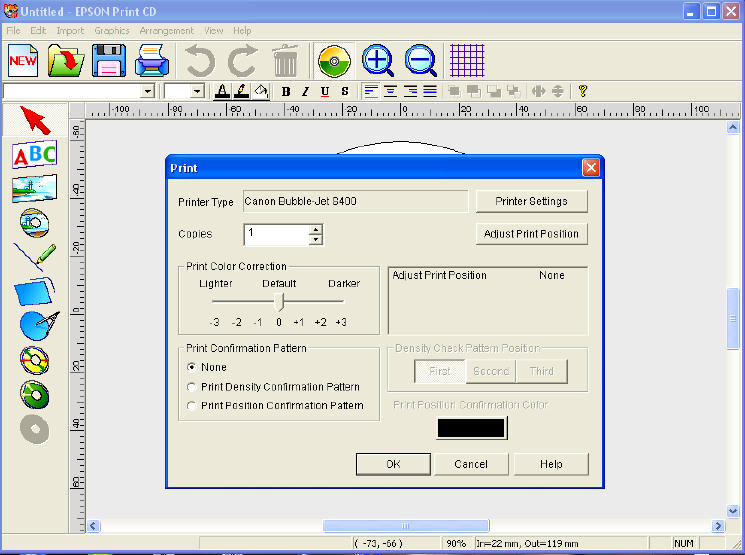Click the vertical scrollbar down arrow
Image resolution: width=745 pixels, height=555 pixels.
tap(733, 511)
